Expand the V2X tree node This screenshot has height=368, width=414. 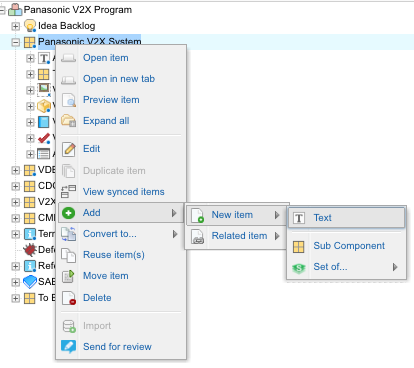tap(16, 202)
